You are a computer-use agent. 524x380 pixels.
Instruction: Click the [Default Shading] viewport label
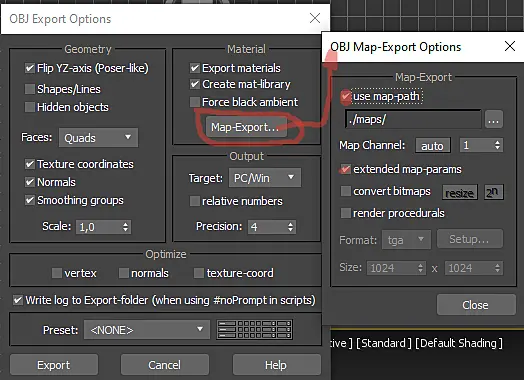click(459, 343)
